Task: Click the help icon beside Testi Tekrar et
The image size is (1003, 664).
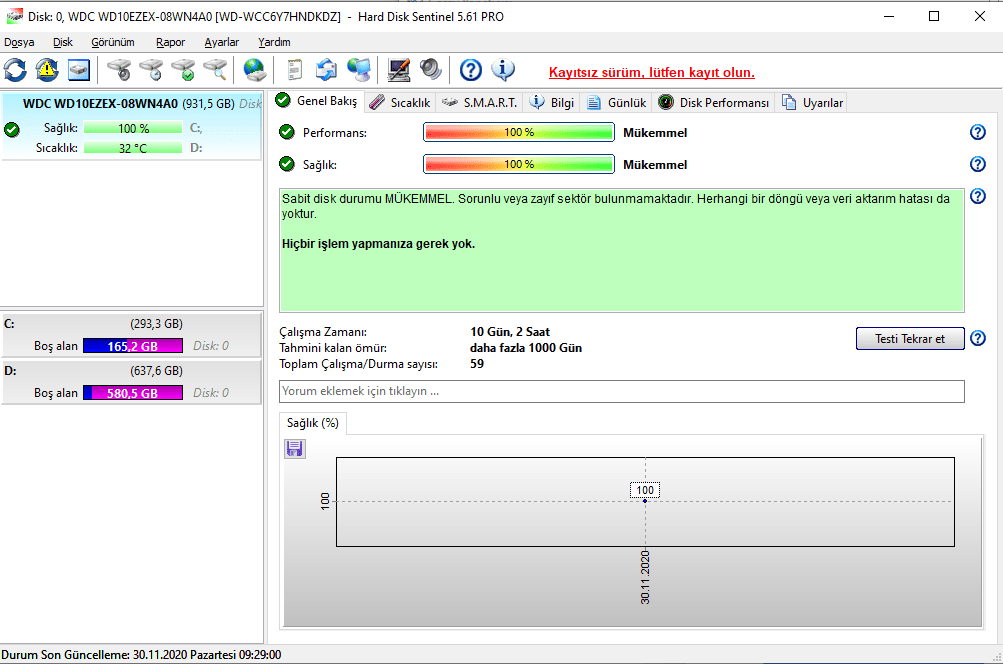Action: coord(977,338)
